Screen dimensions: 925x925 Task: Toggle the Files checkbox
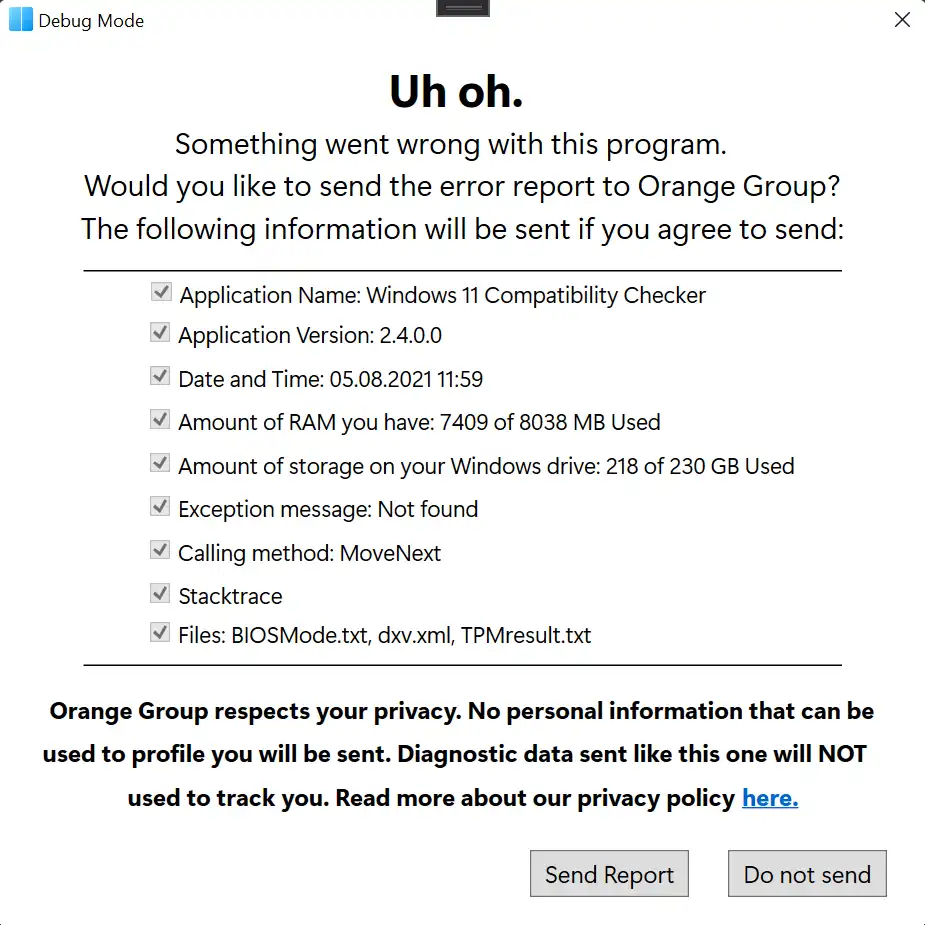[x=160, y=632]
